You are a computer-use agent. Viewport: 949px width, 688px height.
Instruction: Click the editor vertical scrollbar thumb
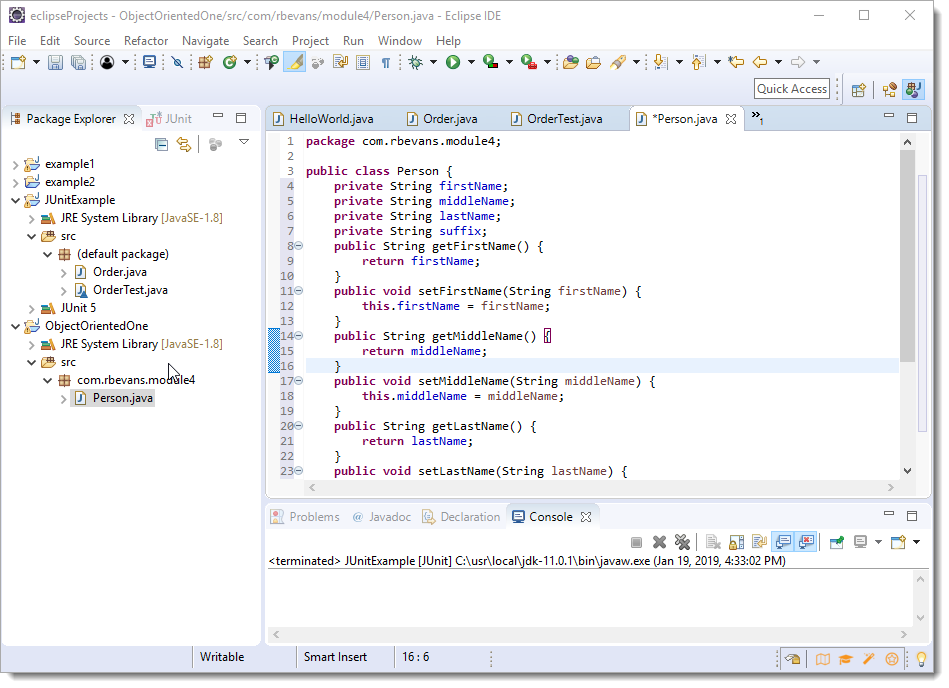[907, 256]
